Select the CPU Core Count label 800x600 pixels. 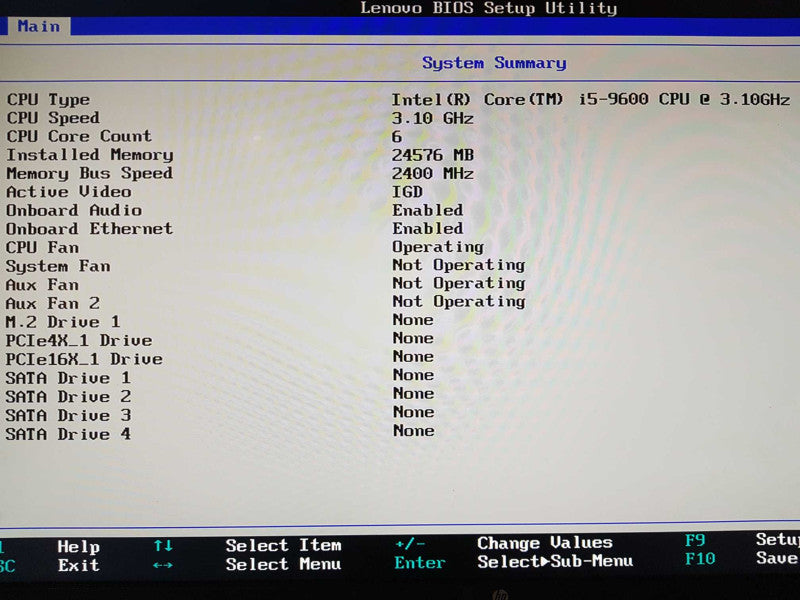click(x=79, y=136)
